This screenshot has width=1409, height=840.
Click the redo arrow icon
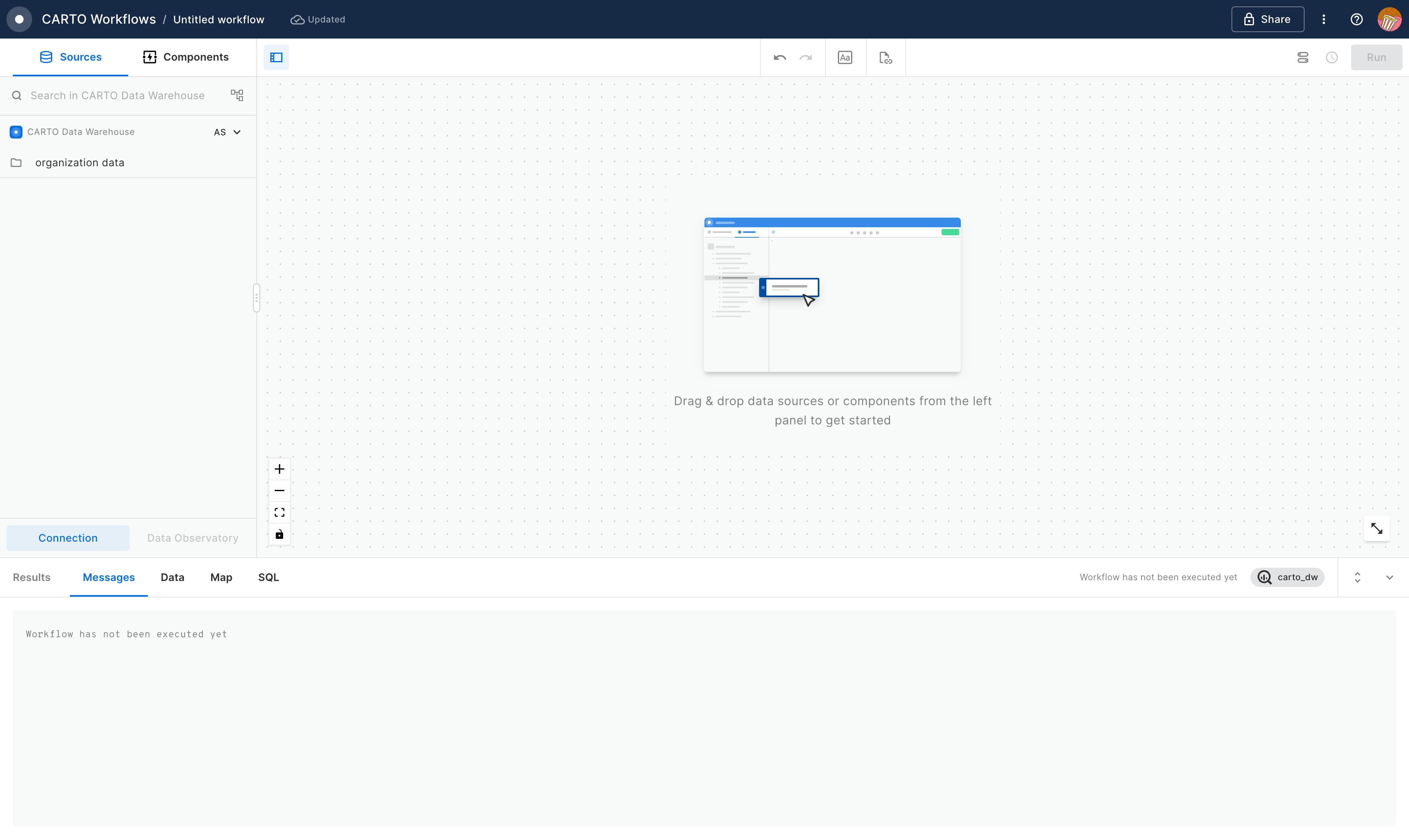(x=806, y=57)
